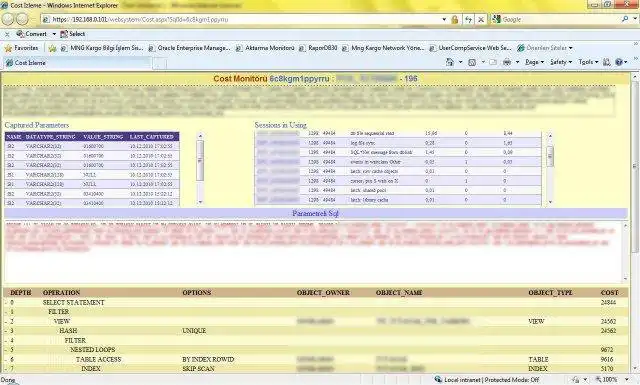The image size is (640, 385).
Task: Expand the Help dropdown arrow
Action: 626,62
